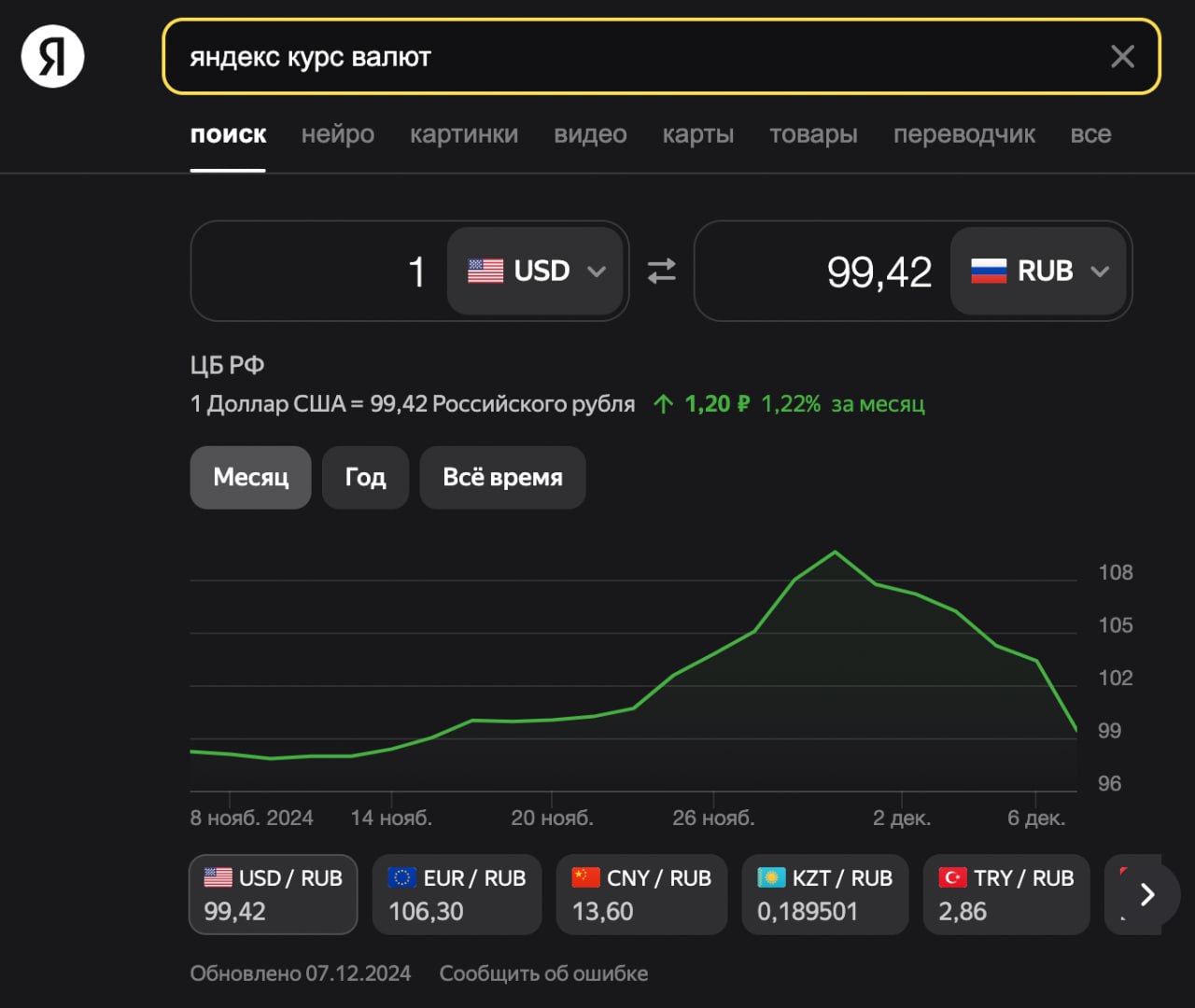Choose the USD / RUB rate card
The width and height of the screenshot is (1195, 1008).
[x=273, y=894]
